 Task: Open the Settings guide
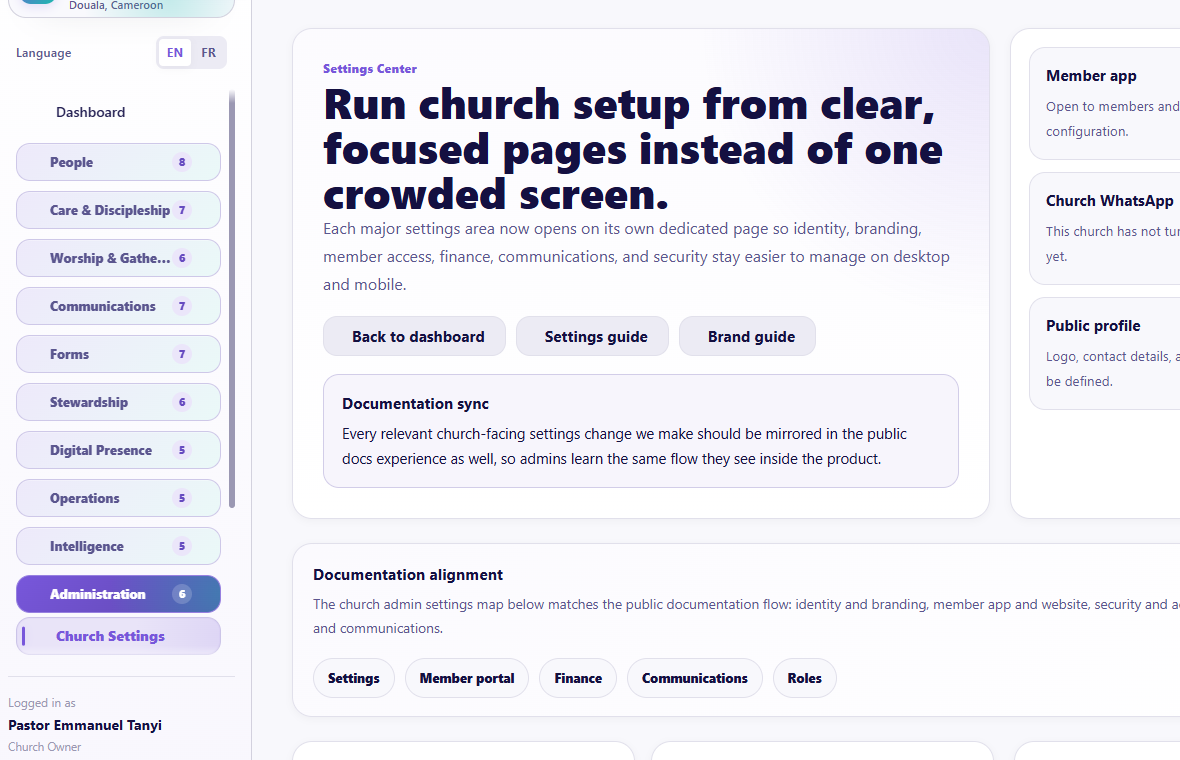592,336
